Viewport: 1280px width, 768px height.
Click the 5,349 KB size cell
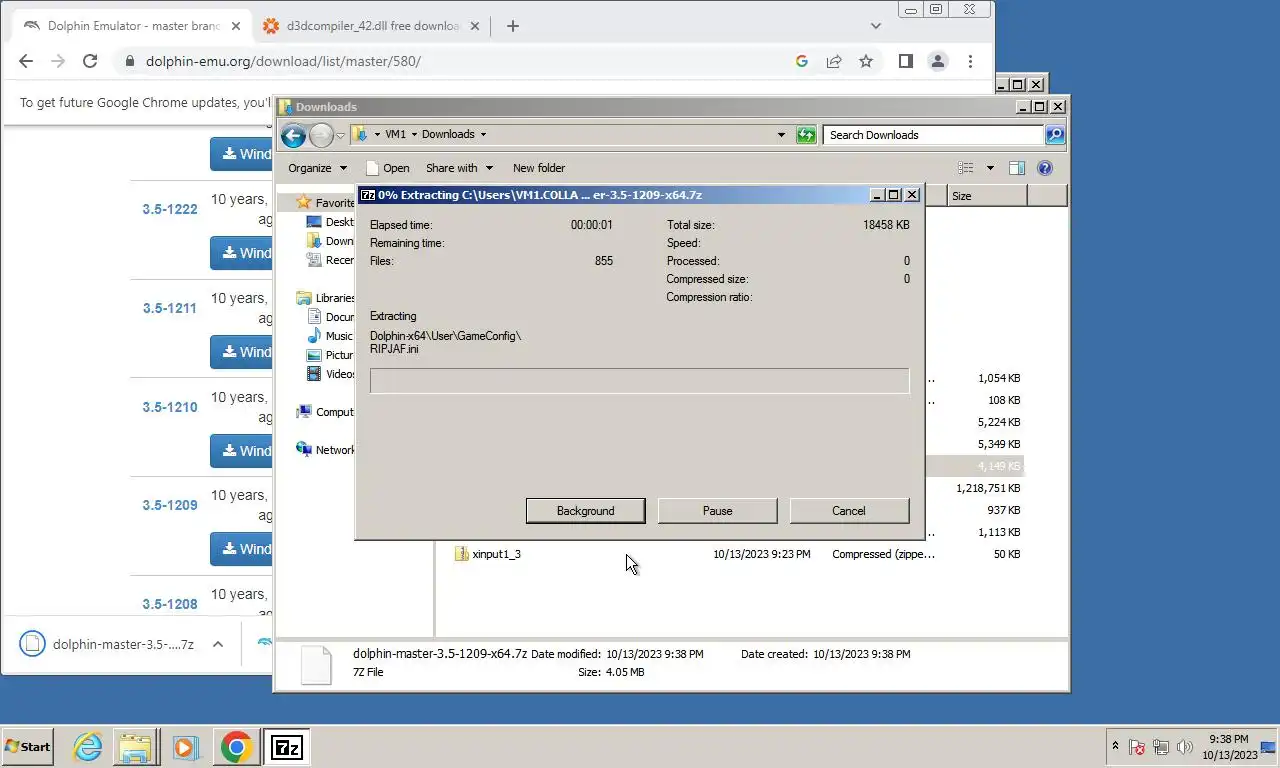pyautogui.click(x=999, y=444)
